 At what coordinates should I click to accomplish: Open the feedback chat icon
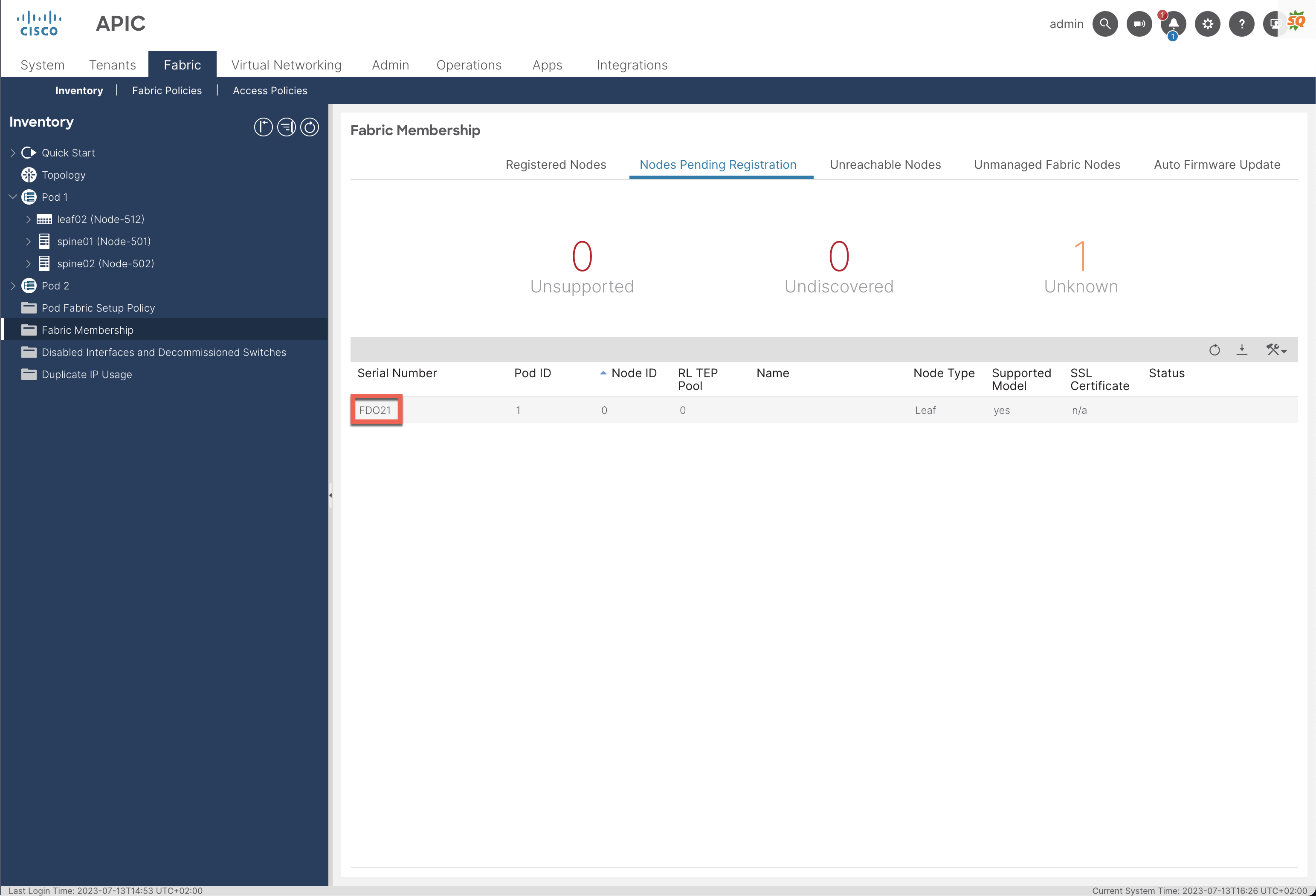click(1139, 24)
